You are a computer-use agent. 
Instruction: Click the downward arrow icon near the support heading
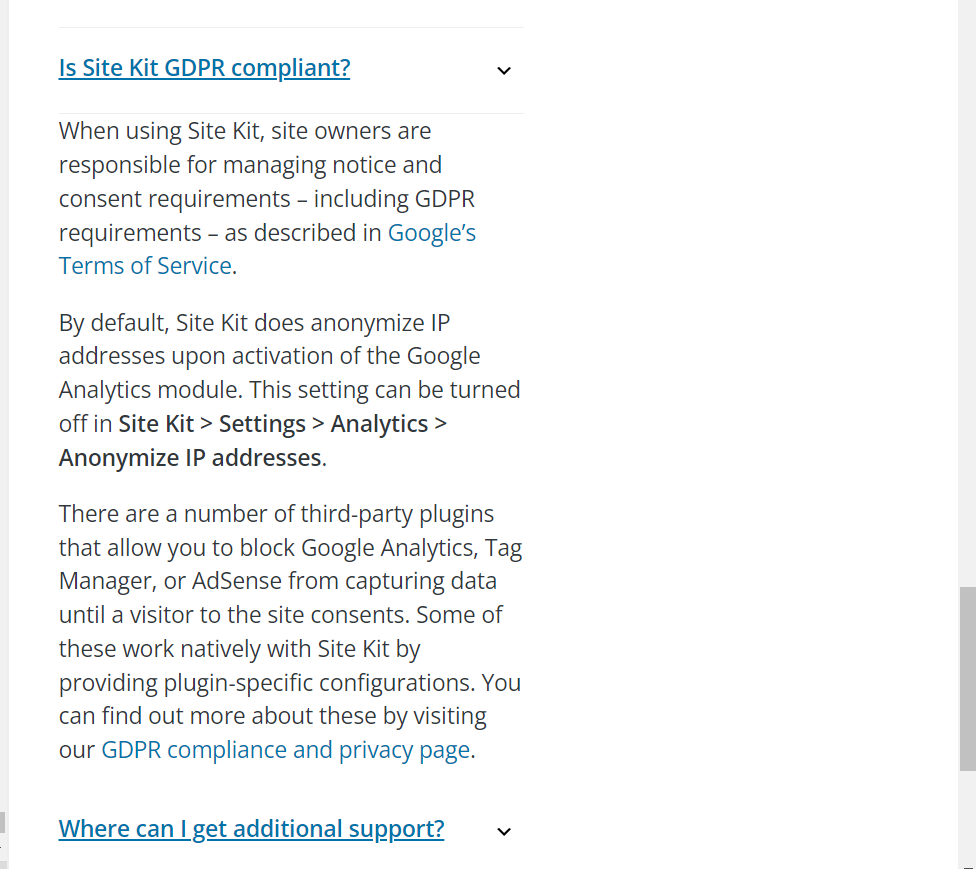tap(504, 831)
